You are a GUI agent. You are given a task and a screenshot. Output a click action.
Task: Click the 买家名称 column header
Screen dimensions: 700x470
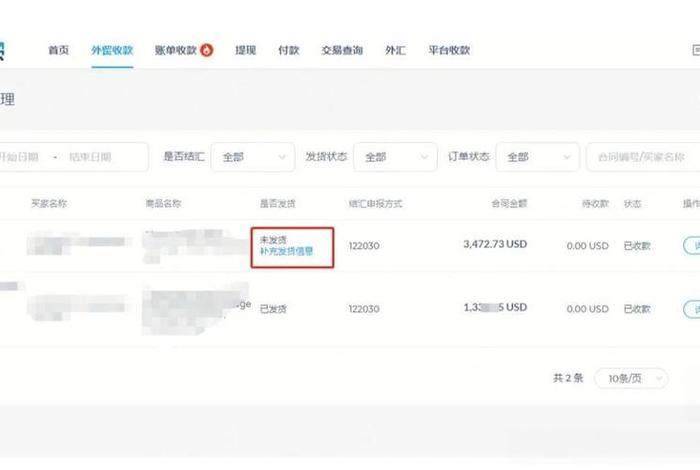point(49,204)
